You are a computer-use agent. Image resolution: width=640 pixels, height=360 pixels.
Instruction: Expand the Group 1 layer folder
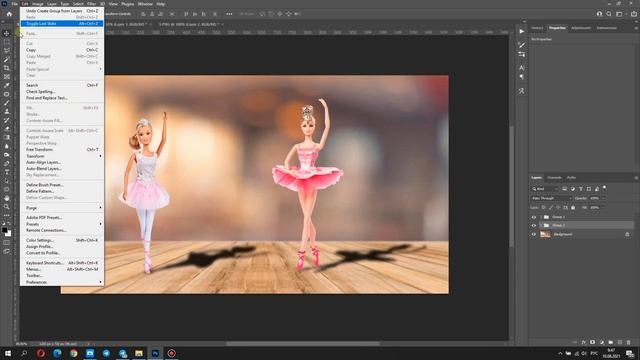(541, 217)
